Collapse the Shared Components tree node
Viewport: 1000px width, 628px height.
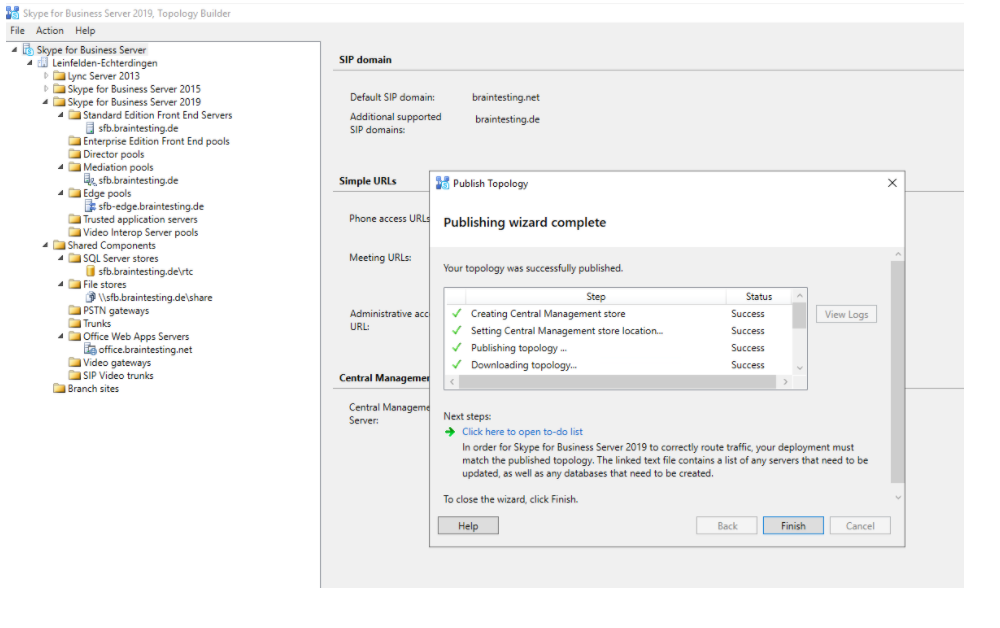coord(45,246)
